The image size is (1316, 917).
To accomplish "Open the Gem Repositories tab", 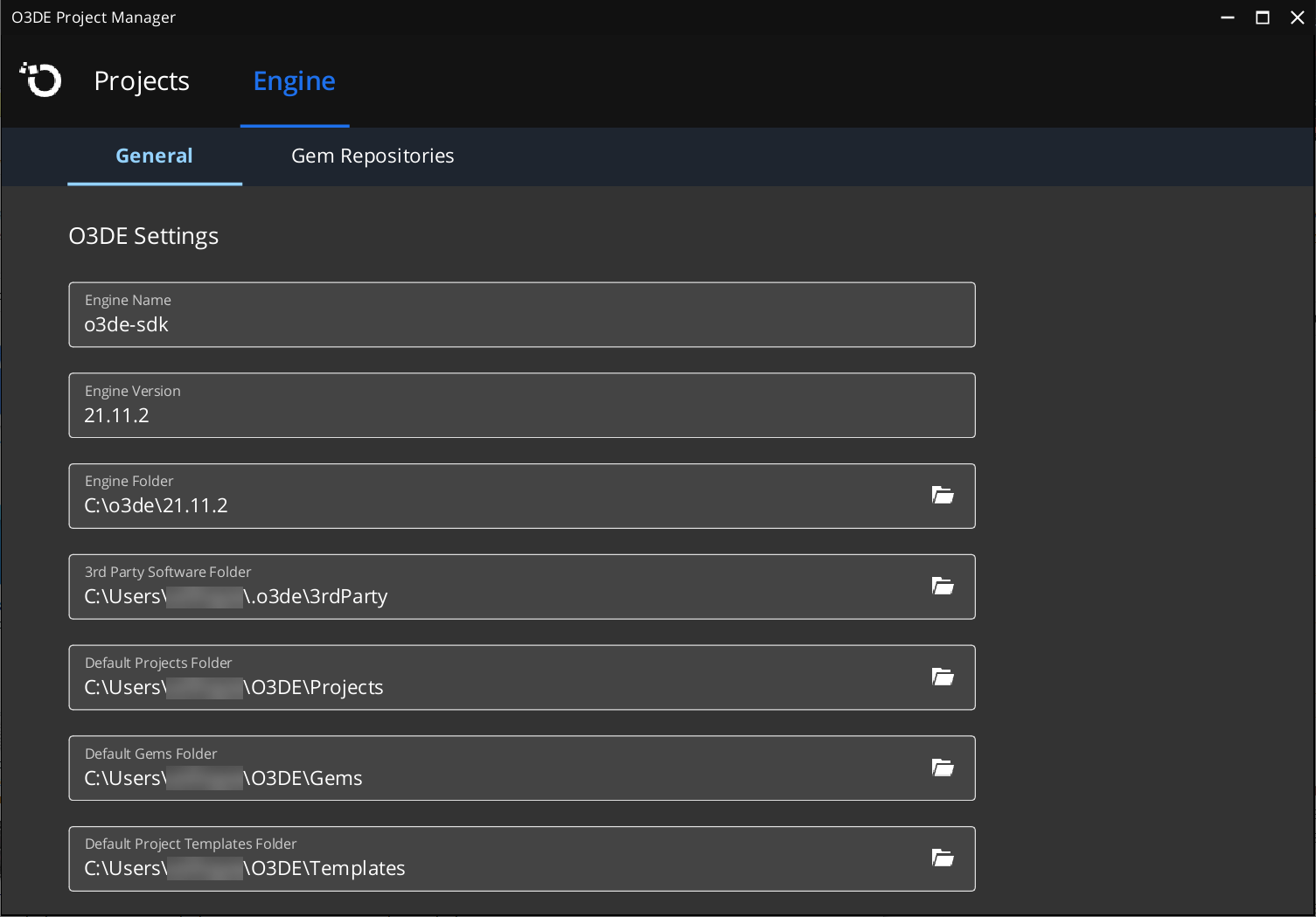I will (373, 156).
